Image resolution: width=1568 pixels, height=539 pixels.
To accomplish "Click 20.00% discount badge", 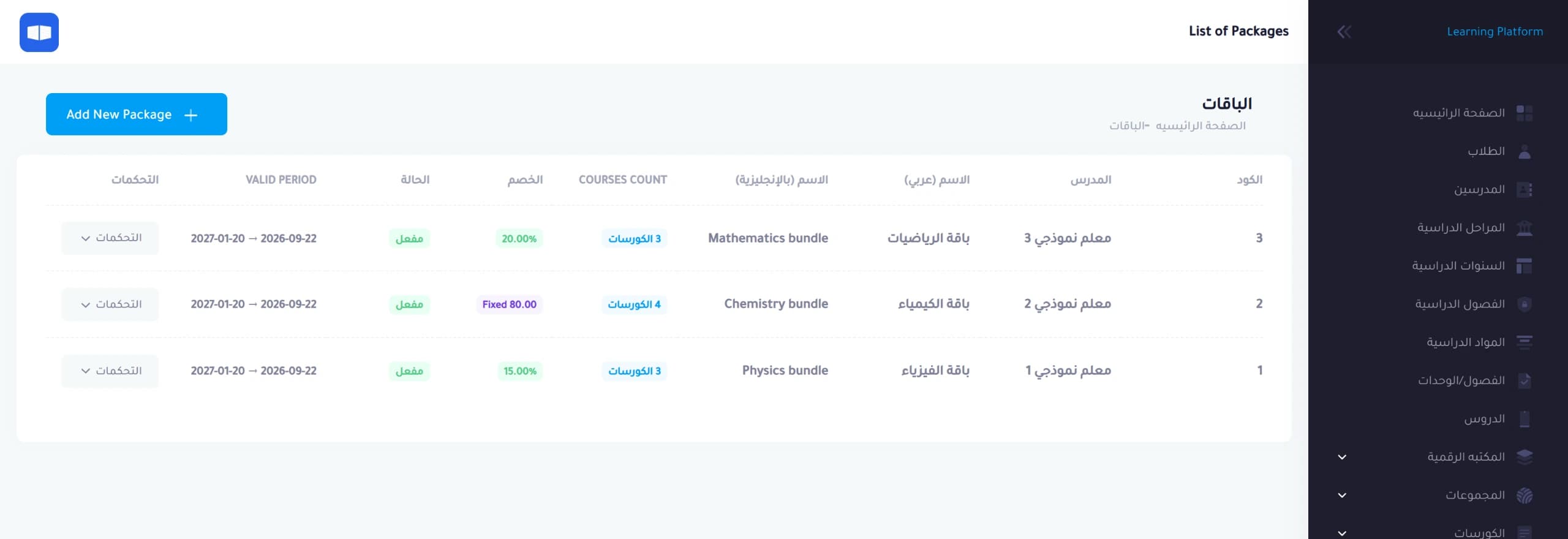I will click(x=519, y=239).
